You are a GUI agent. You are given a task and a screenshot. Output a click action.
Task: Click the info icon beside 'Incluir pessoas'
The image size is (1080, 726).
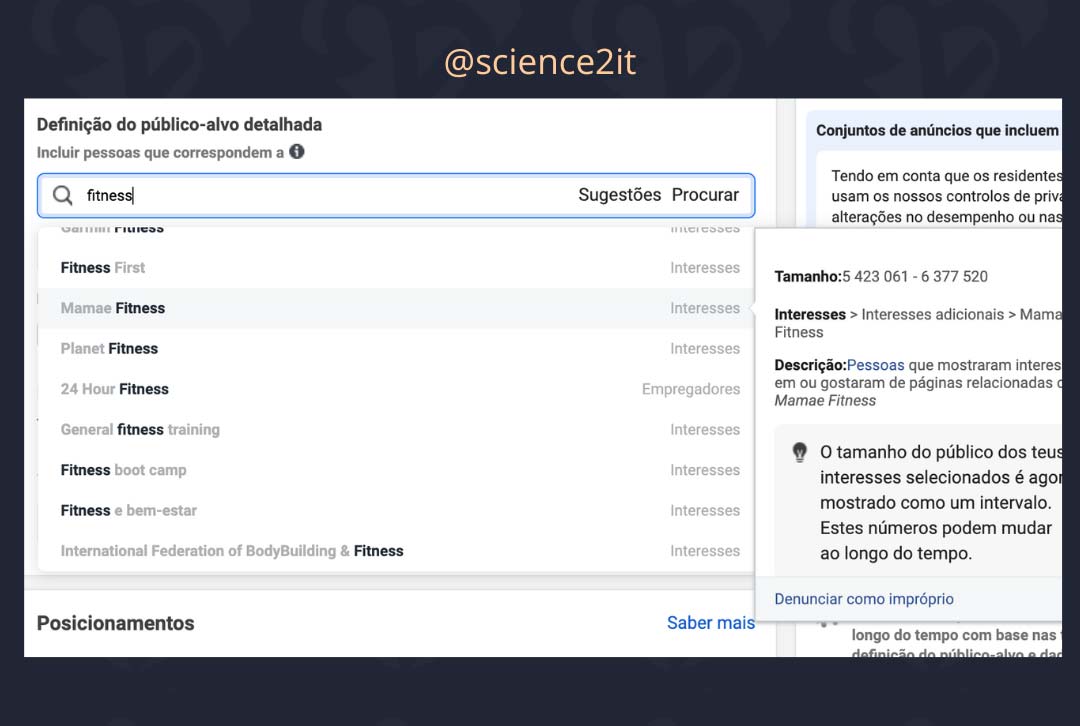tap(297, 152)
